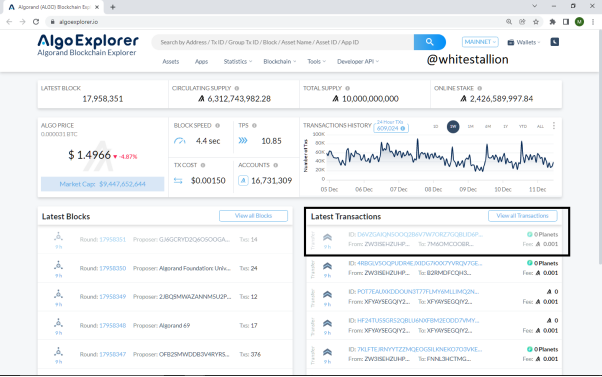The image size is (602, 377).
Task: Open the Apps nav item
Action: click(x=201, y=61)
